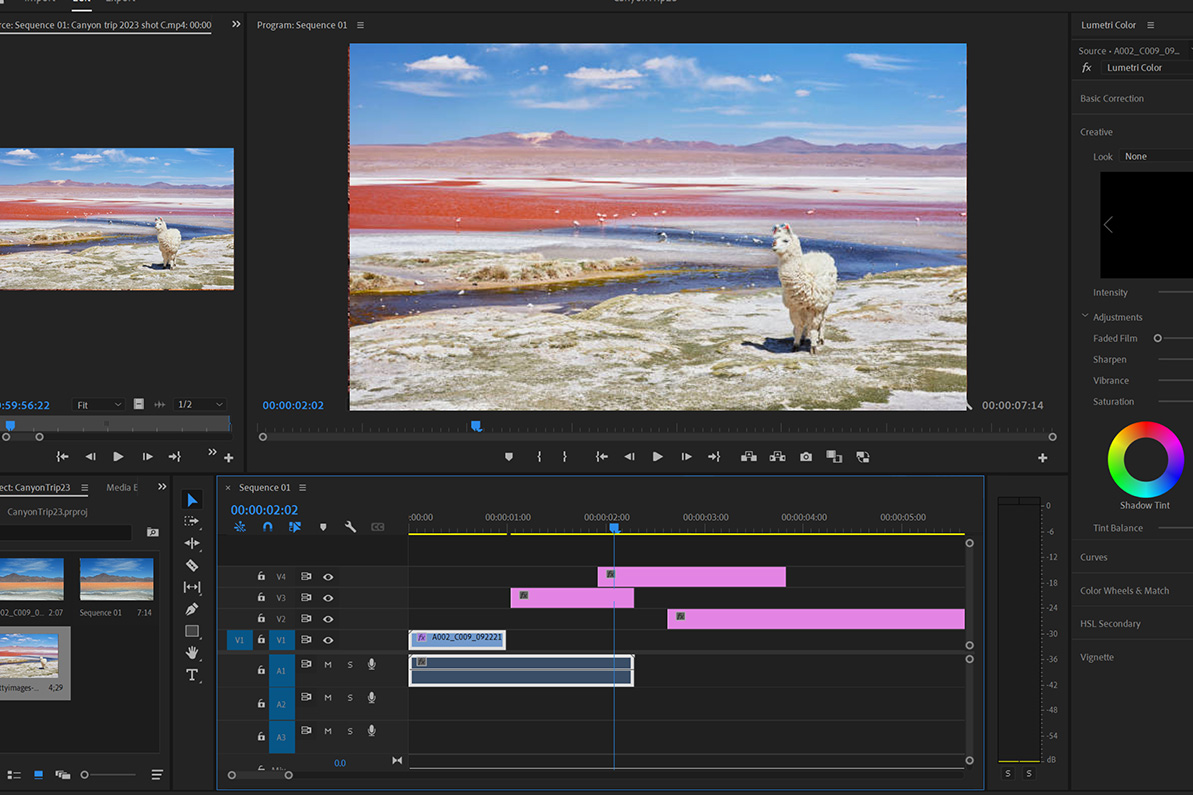
Task: Show more Source panel tabs chevron
Action: point(236,24)
